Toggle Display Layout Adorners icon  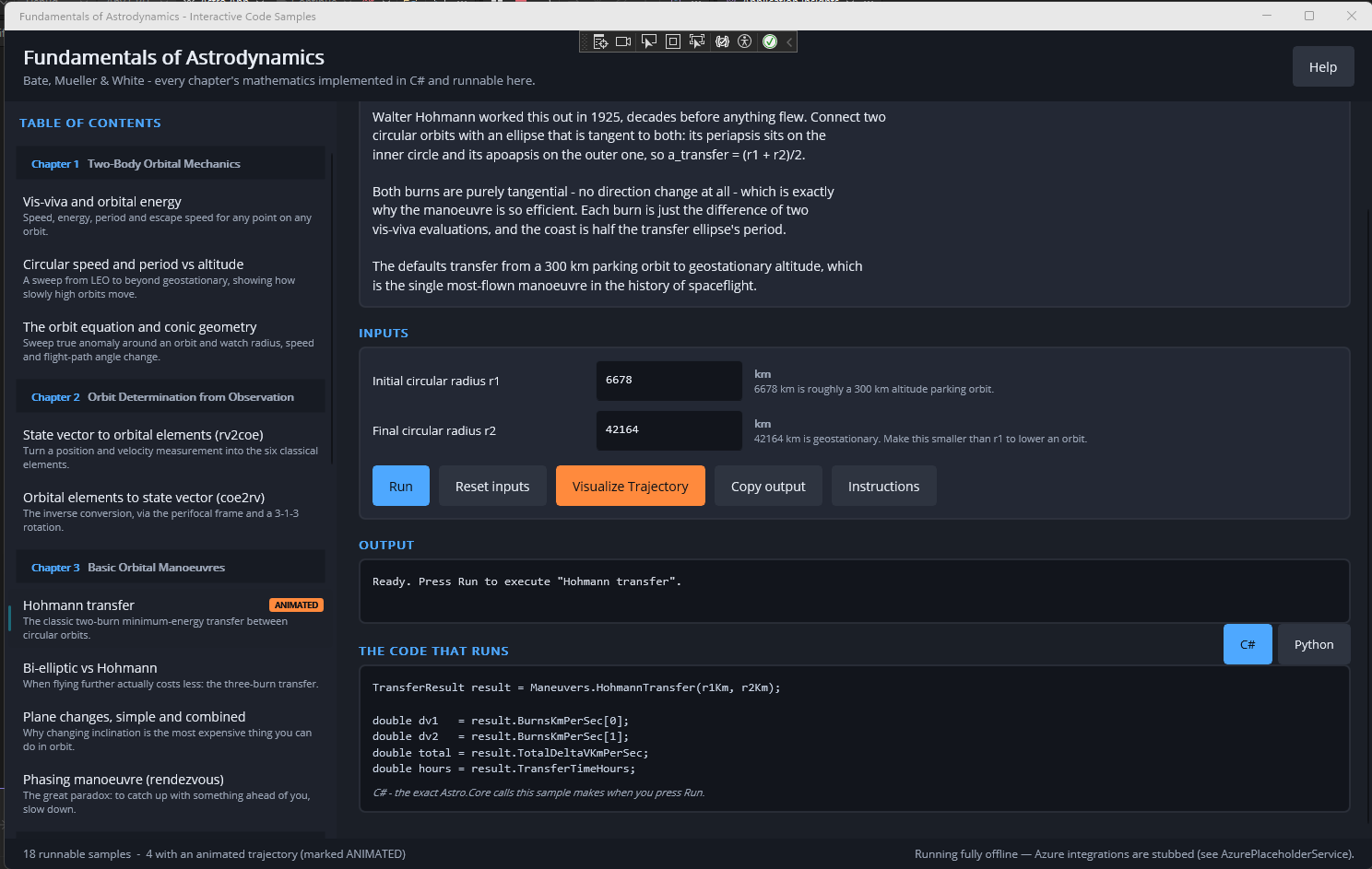(x=673, y=41)
